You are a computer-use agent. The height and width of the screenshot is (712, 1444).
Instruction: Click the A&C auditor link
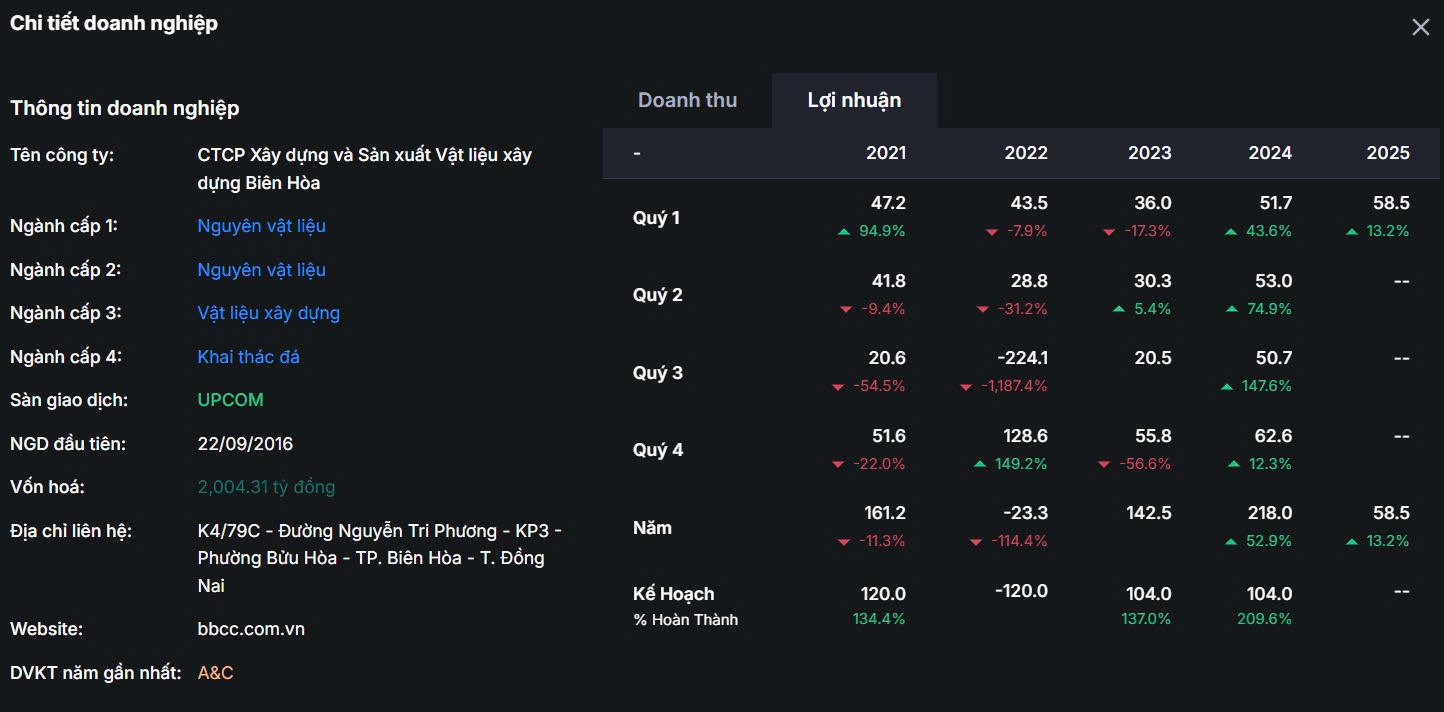[x=215, y=673]
